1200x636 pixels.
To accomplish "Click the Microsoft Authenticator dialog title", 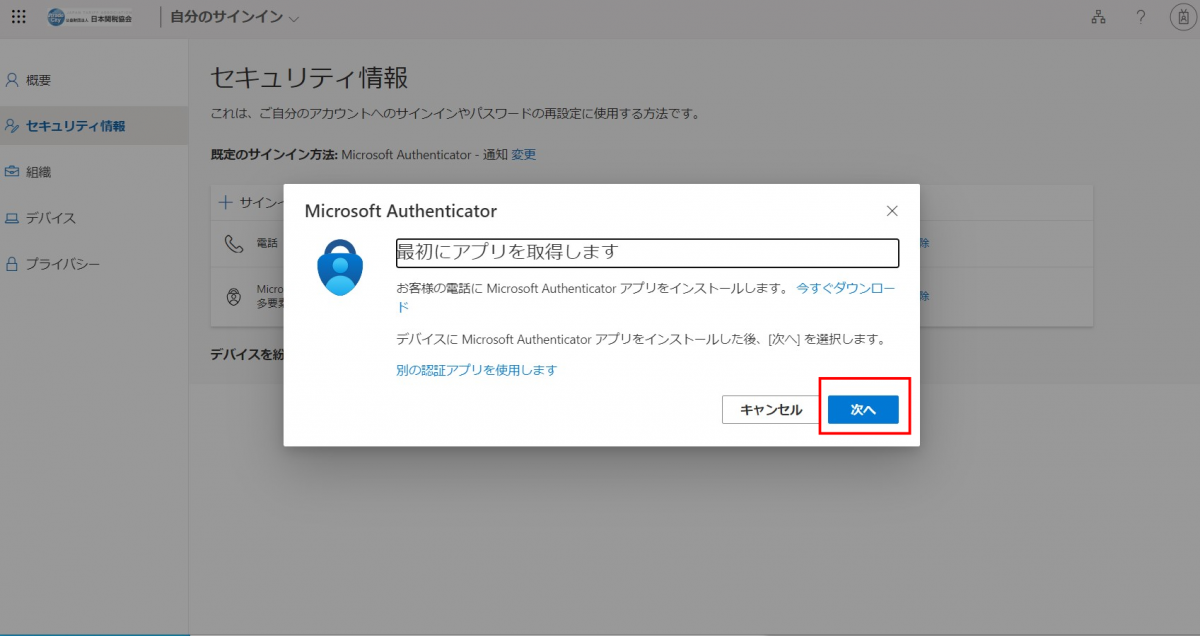I will (x=400, y=211).
